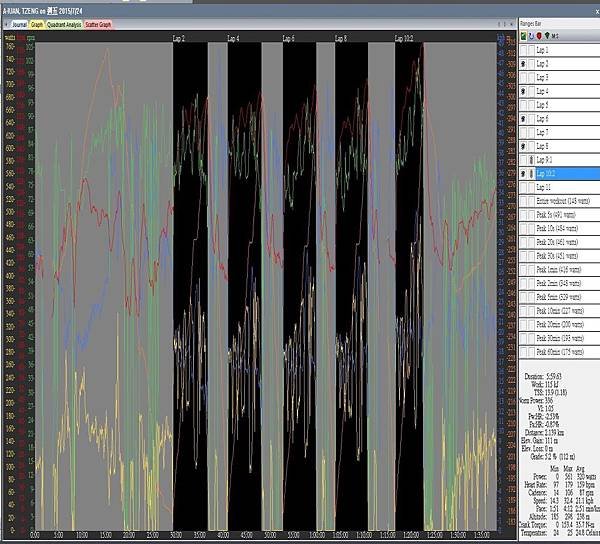Image resolution: width=600 pixels, height=544 pixels.
Task: Click the Ranges Bar panel title
Action: pos(531,24)
